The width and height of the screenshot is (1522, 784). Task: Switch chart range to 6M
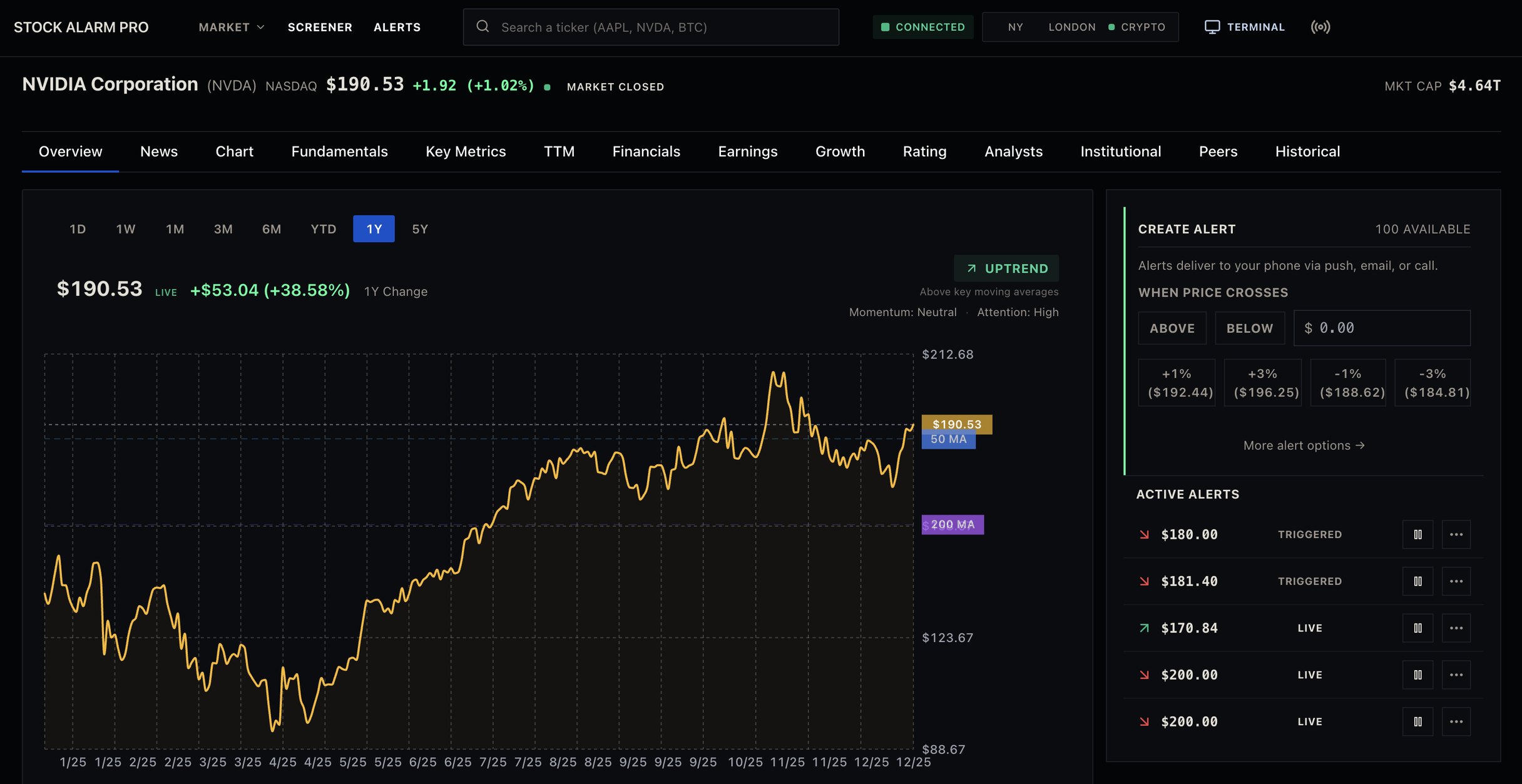[272, 229]
